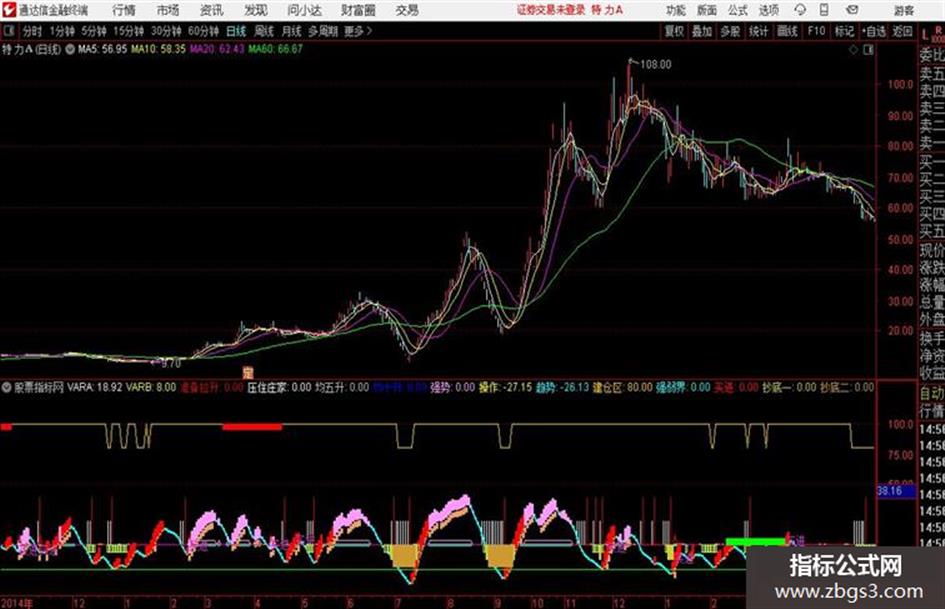Open the 多周期 multi-period view
Viewport: 945px width, 609px height.
point(323,31)
